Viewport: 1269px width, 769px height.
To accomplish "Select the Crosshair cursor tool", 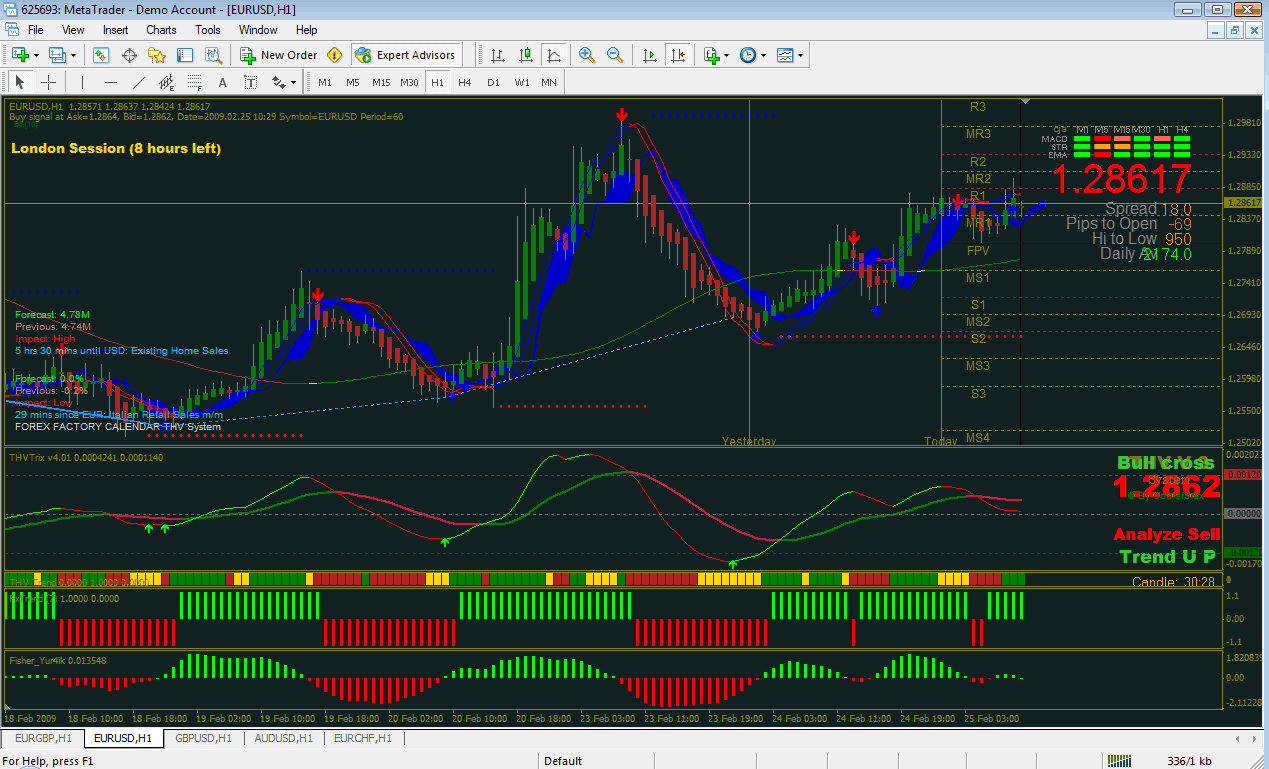I will point(48,82).
